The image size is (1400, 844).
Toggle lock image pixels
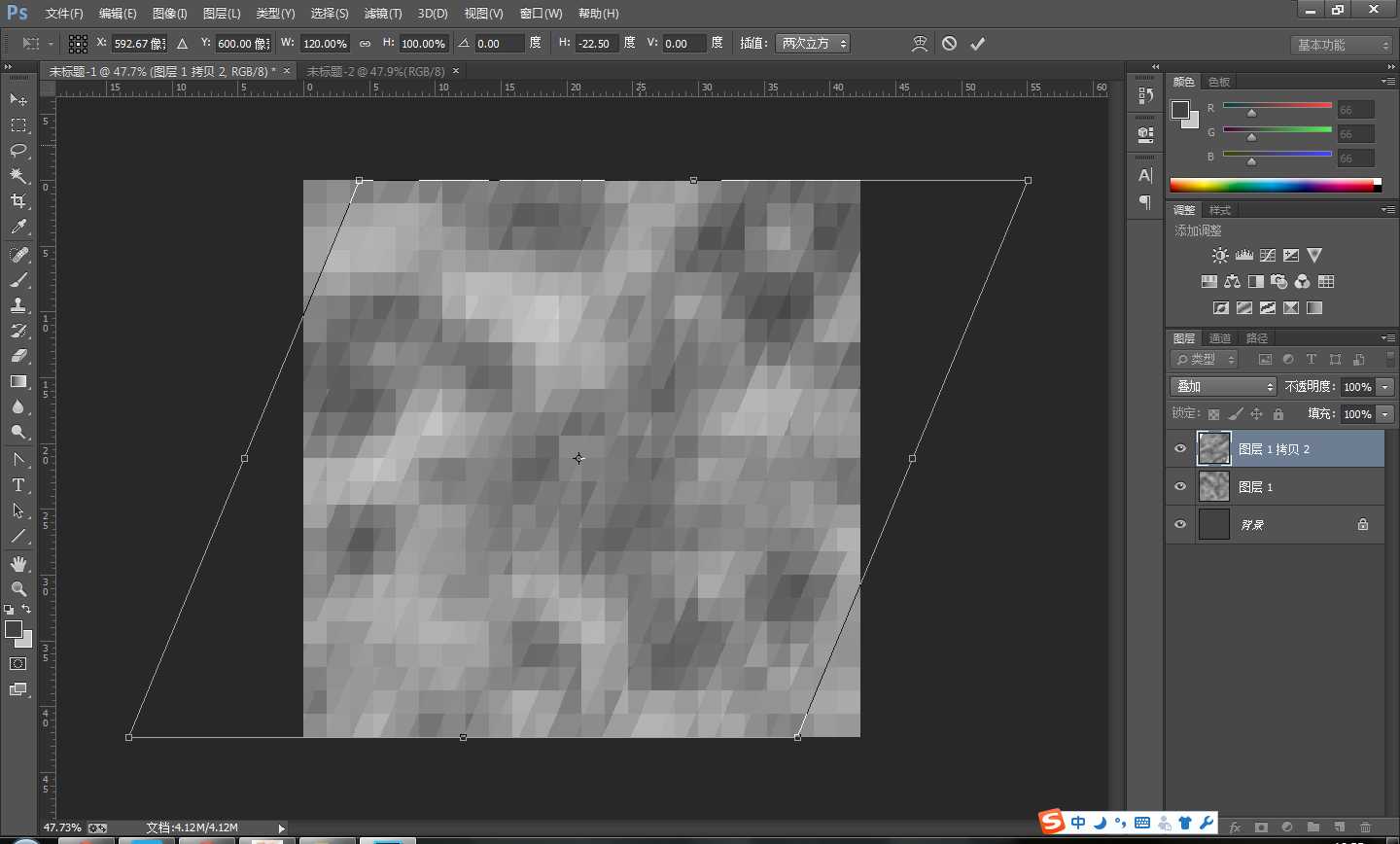coord(1235,414)
